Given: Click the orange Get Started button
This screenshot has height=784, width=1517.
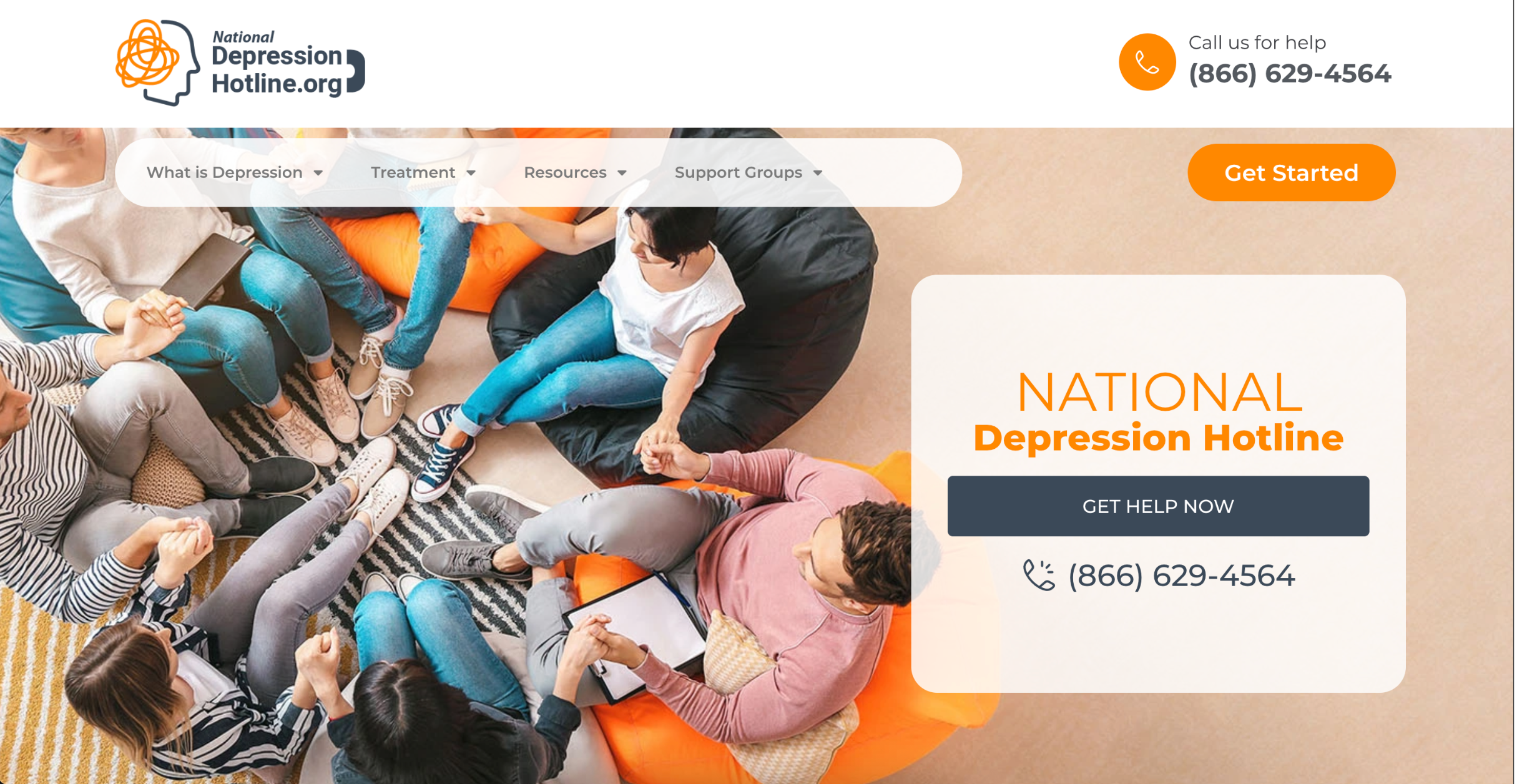Looking at the screenshot, I should pos(1291,172).
